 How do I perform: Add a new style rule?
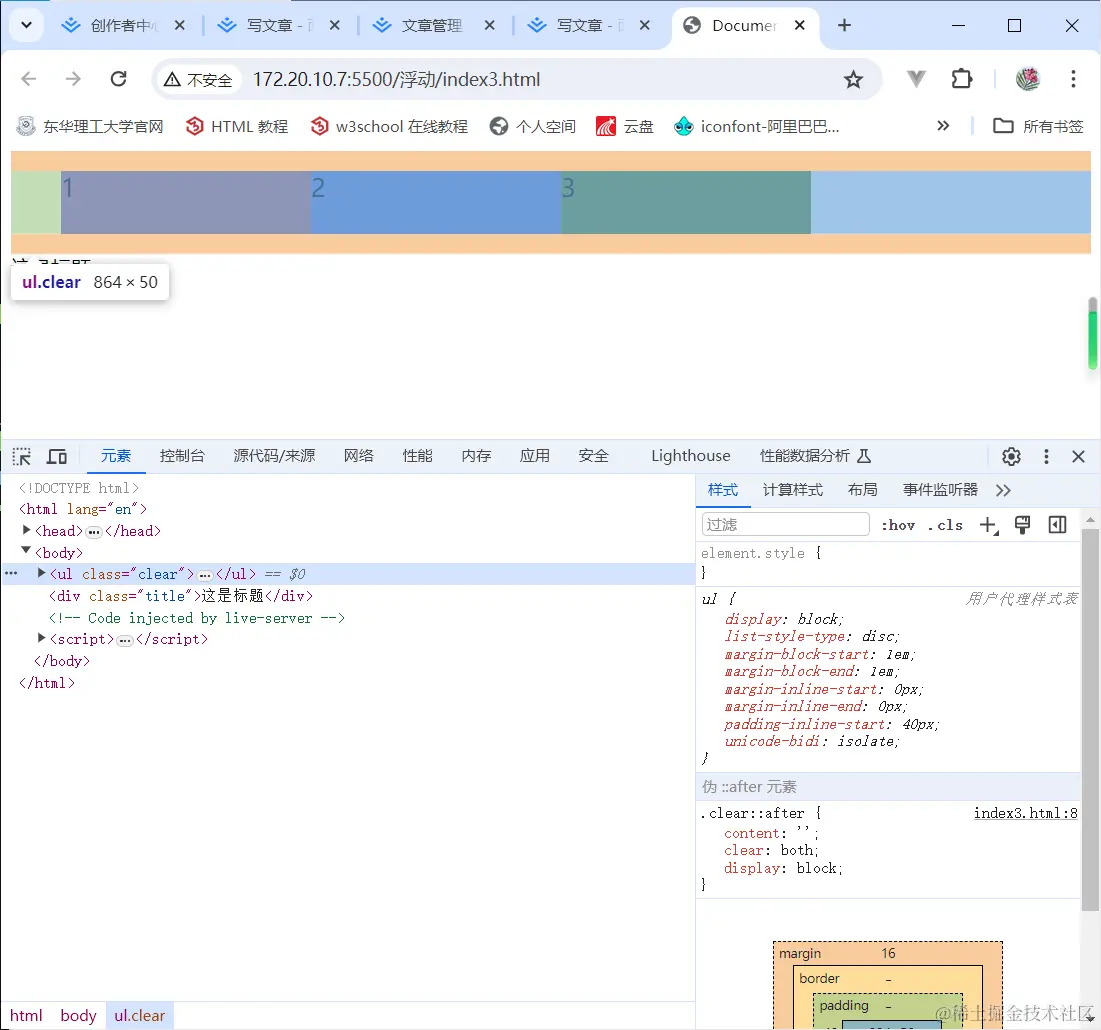[989, 525]
